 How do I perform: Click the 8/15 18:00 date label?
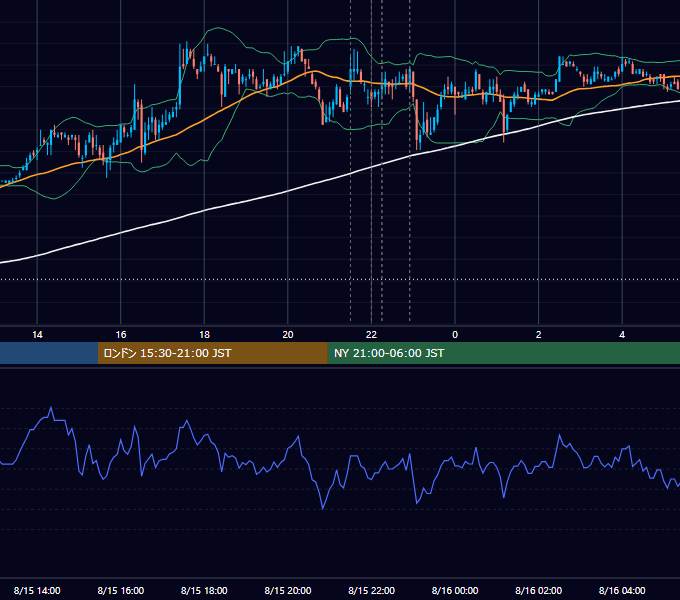tap(204, 590)
